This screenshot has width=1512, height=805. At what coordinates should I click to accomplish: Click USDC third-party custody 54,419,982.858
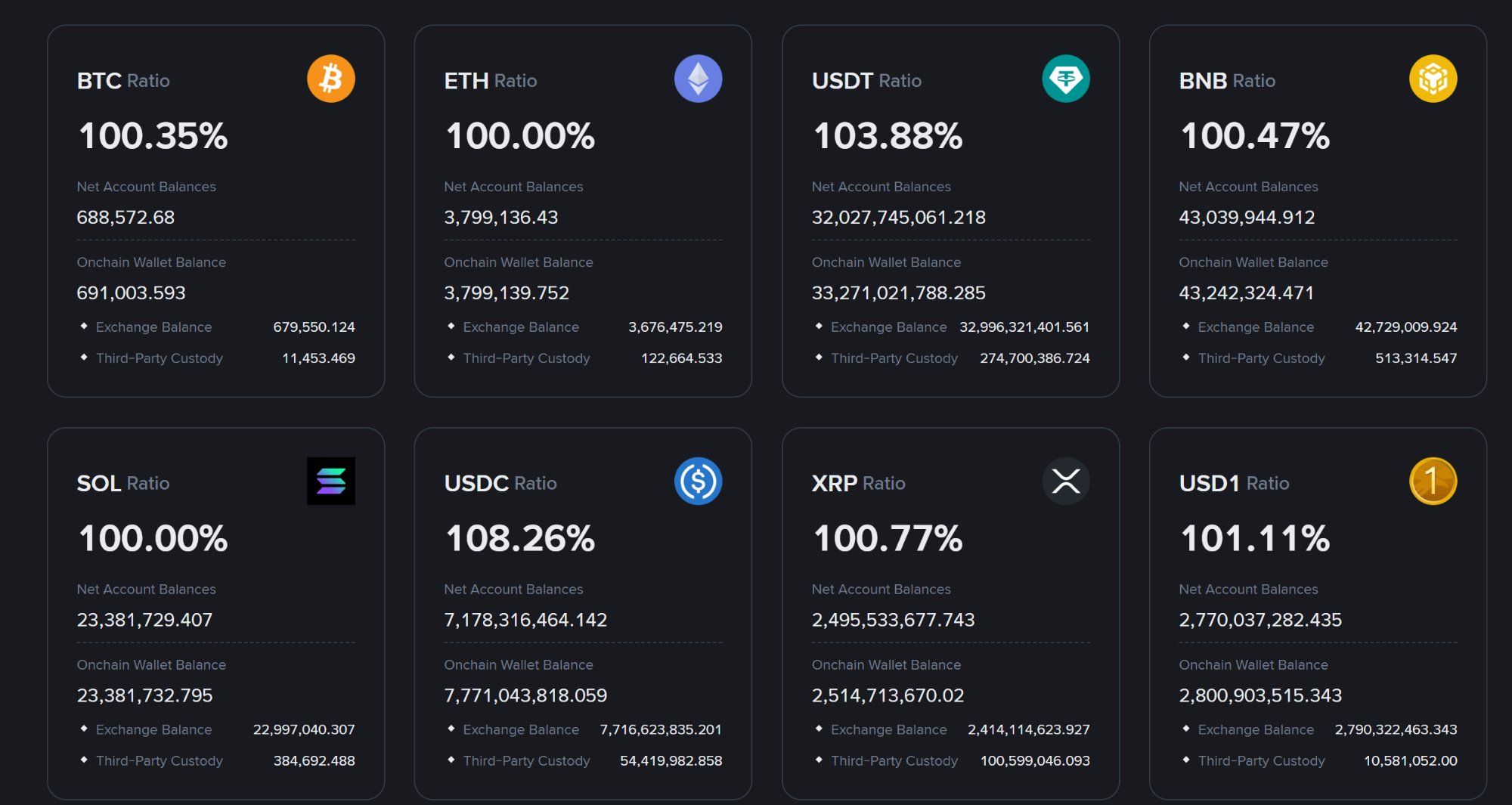coord(671,761)
